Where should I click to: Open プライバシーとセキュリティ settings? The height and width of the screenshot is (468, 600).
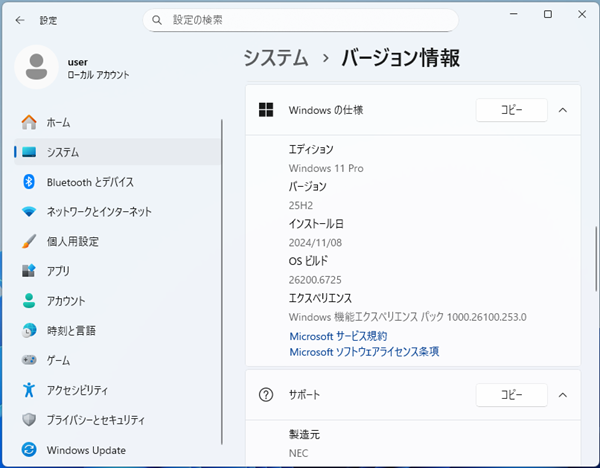pos(117,419)
